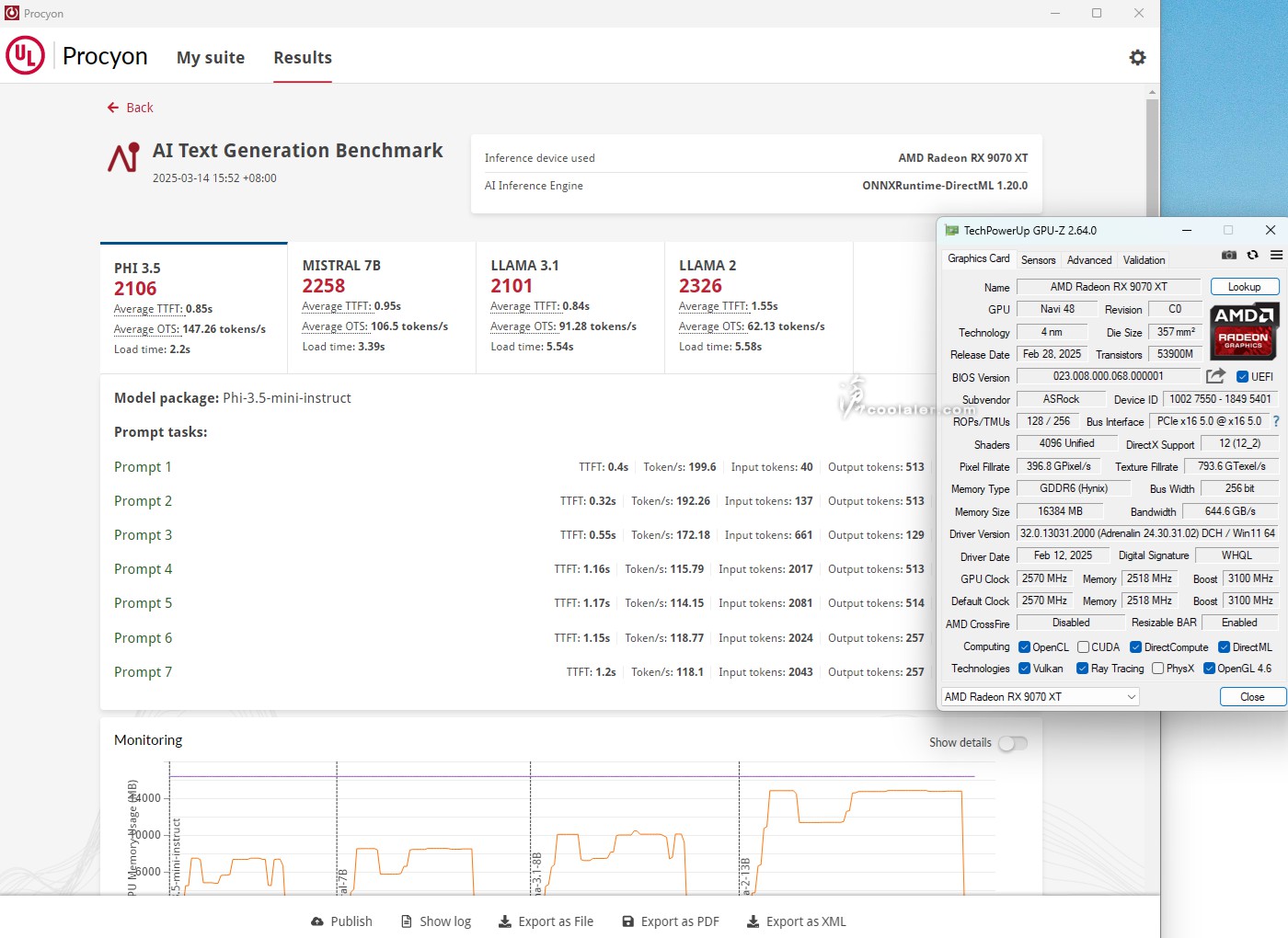This screenshot has height=938, width=1288.
Task: Click Prompt 3 row label
Action: coord(143,535)
